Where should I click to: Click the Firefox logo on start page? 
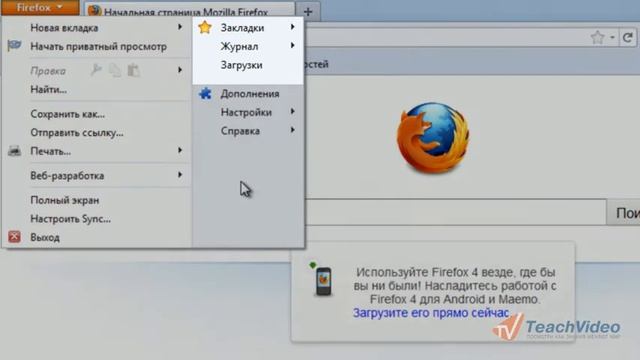coord(433,138)
